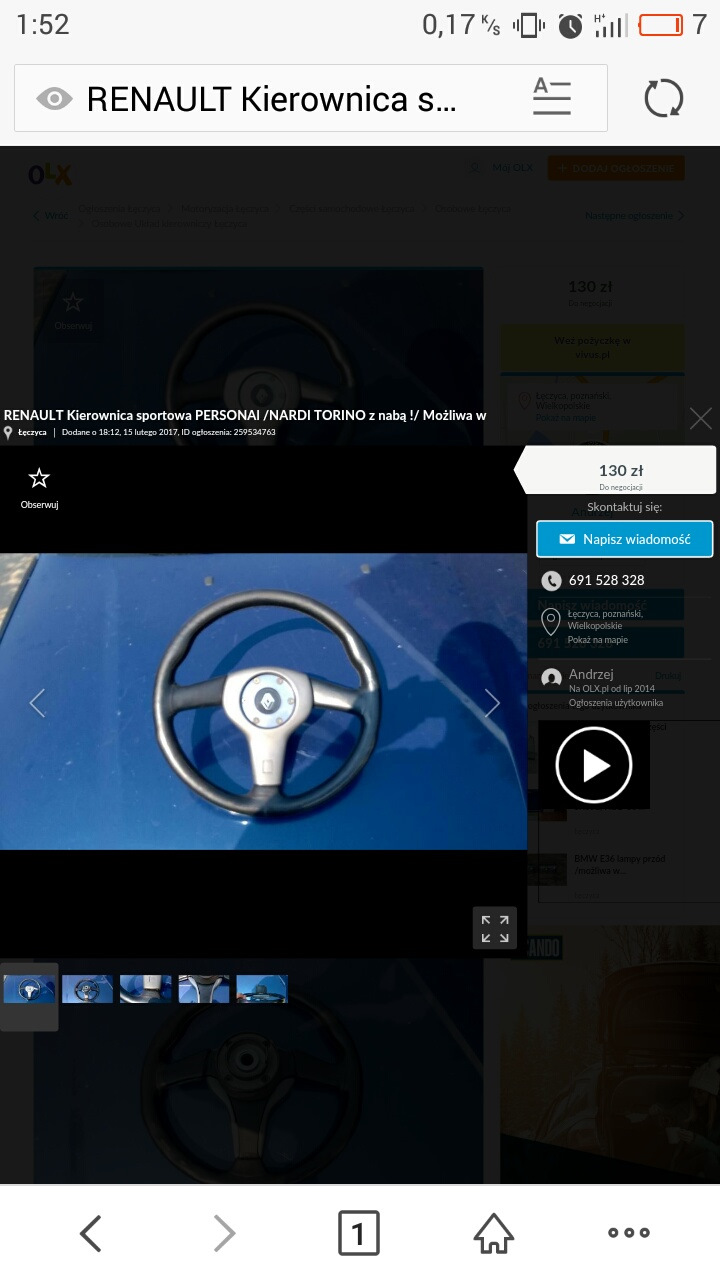This screenshot has height=1280, width=720.
Task: Select third photo thumbnail
Action: tap(146, 989)
